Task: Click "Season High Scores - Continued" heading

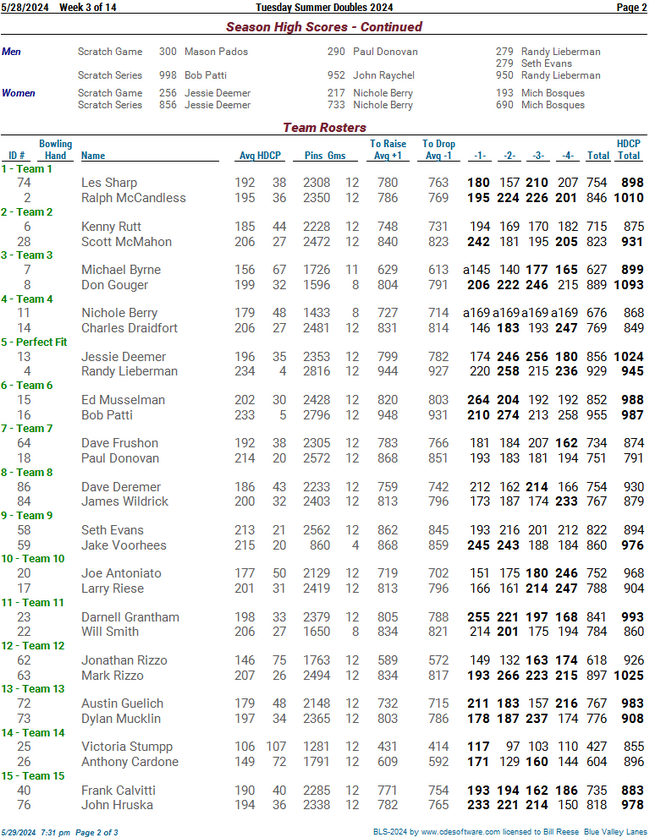Action: pos(324,27)
